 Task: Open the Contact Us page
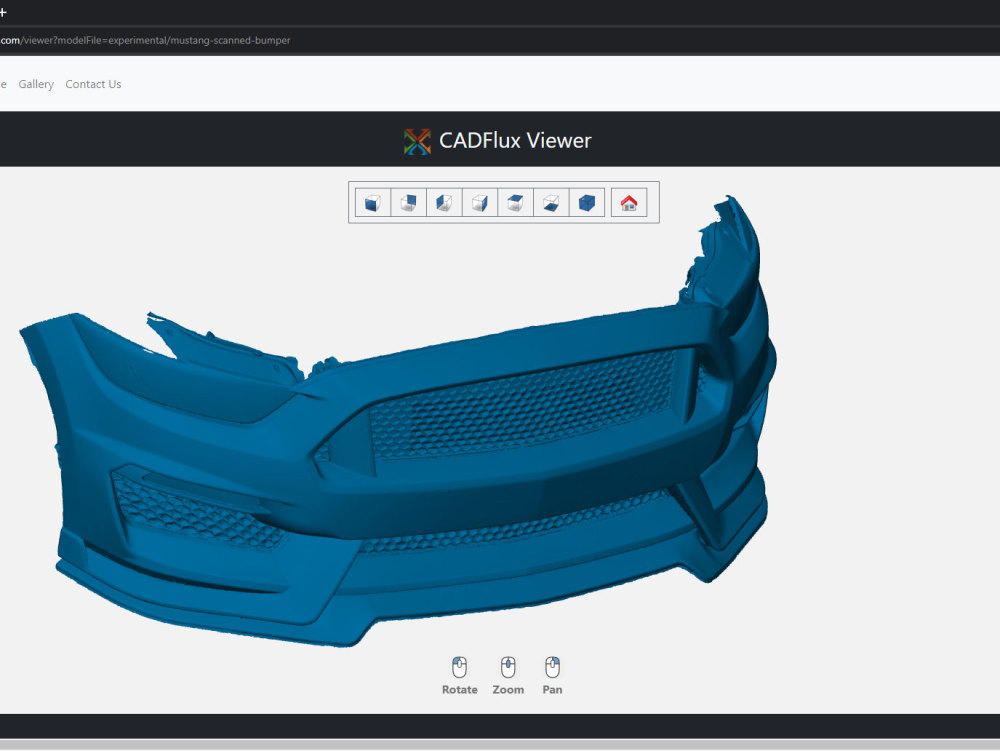[x=93, y=84]
